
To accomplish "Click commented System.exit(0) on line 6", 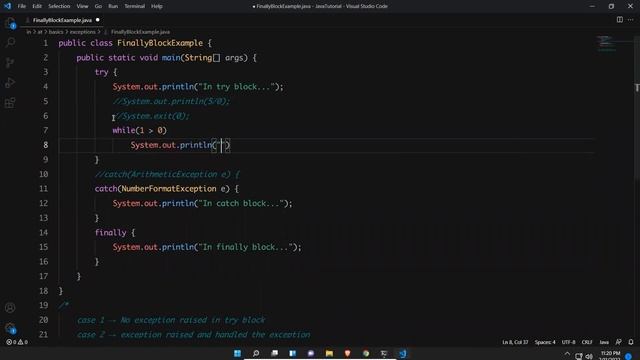I will pos(151,116).
